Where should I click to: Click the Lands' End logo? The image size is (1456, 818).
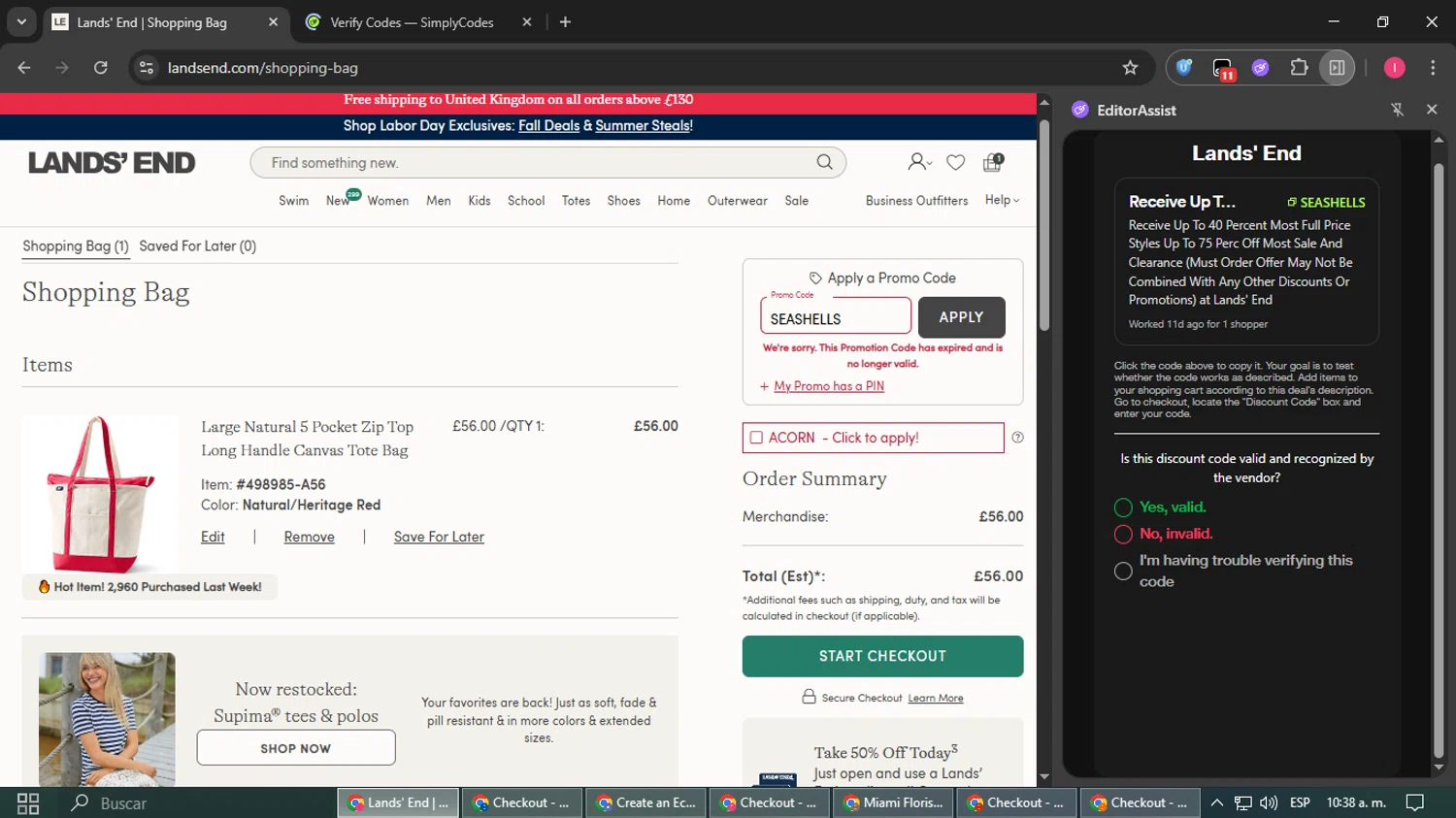click(x=112, y=162)
